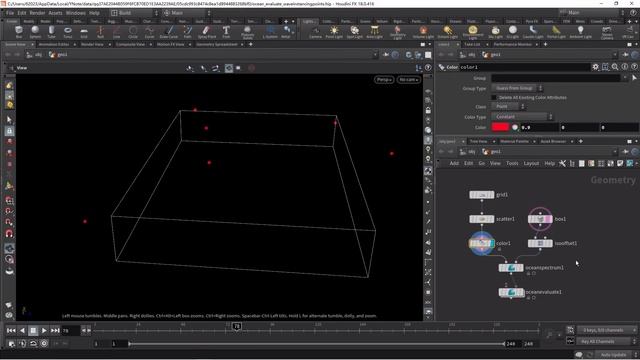The image size is (640, 360).
Task: Open the File menu
Action: (10, 13)
